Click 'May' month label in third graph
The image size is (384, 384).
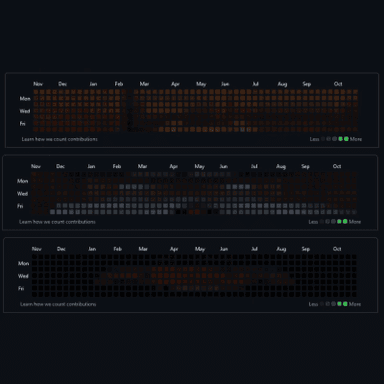(x=200, y=249)
